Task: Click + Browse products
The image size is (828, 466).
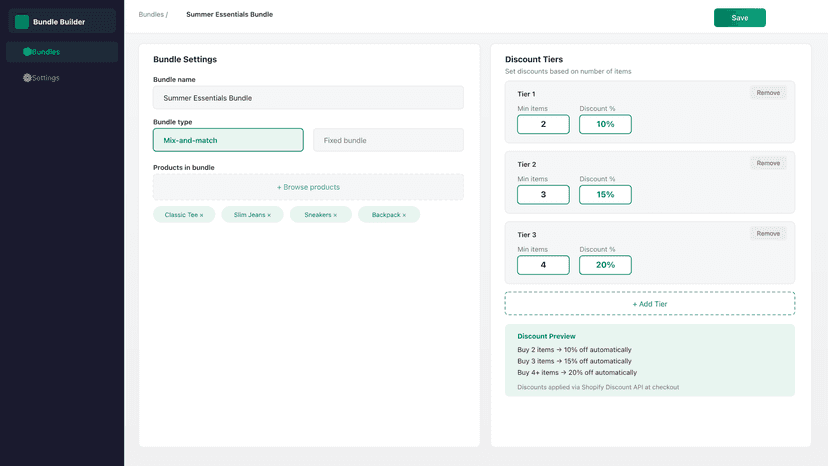Action: click(x=308, y=187)
